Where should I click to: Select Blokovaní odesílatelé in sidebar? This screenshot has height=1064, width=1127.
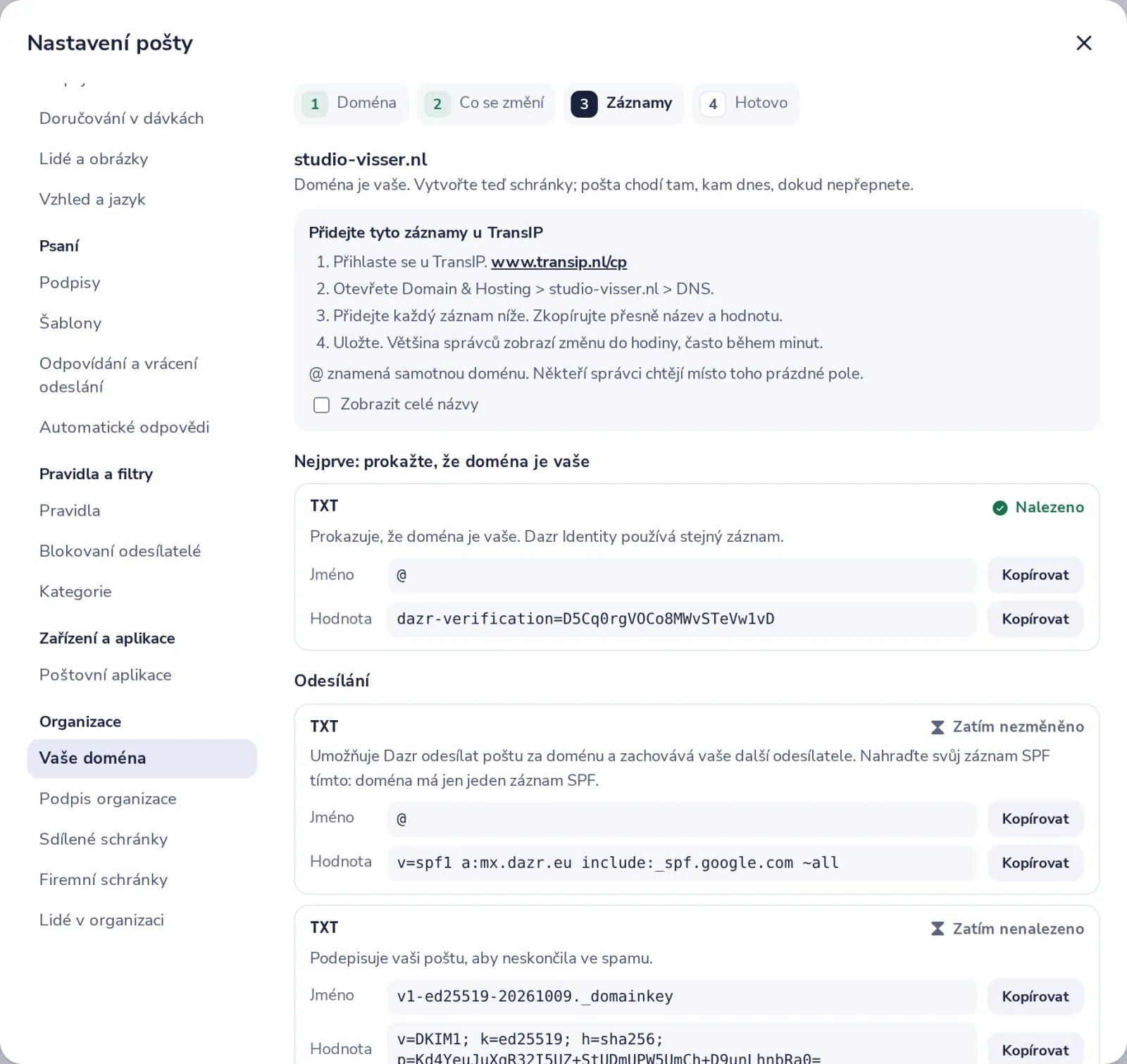coord(120,551)
